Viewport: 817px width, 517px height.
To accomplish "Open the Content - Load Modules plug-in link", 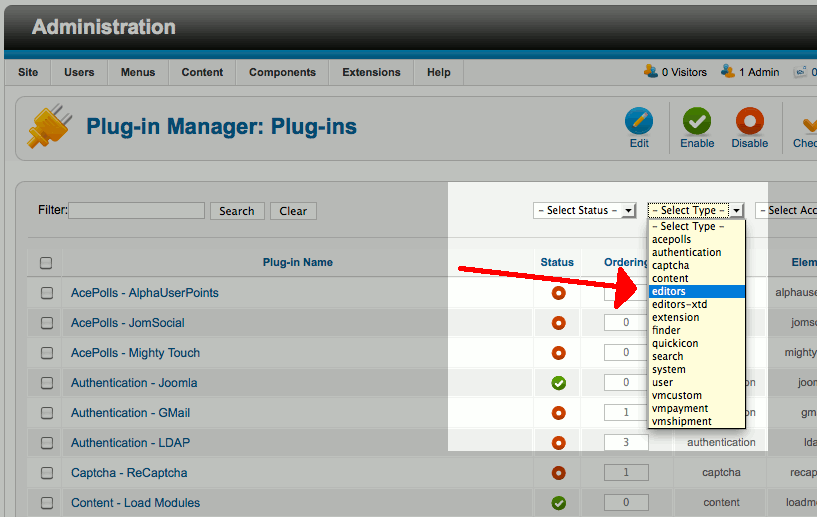I will click(135, 503).
